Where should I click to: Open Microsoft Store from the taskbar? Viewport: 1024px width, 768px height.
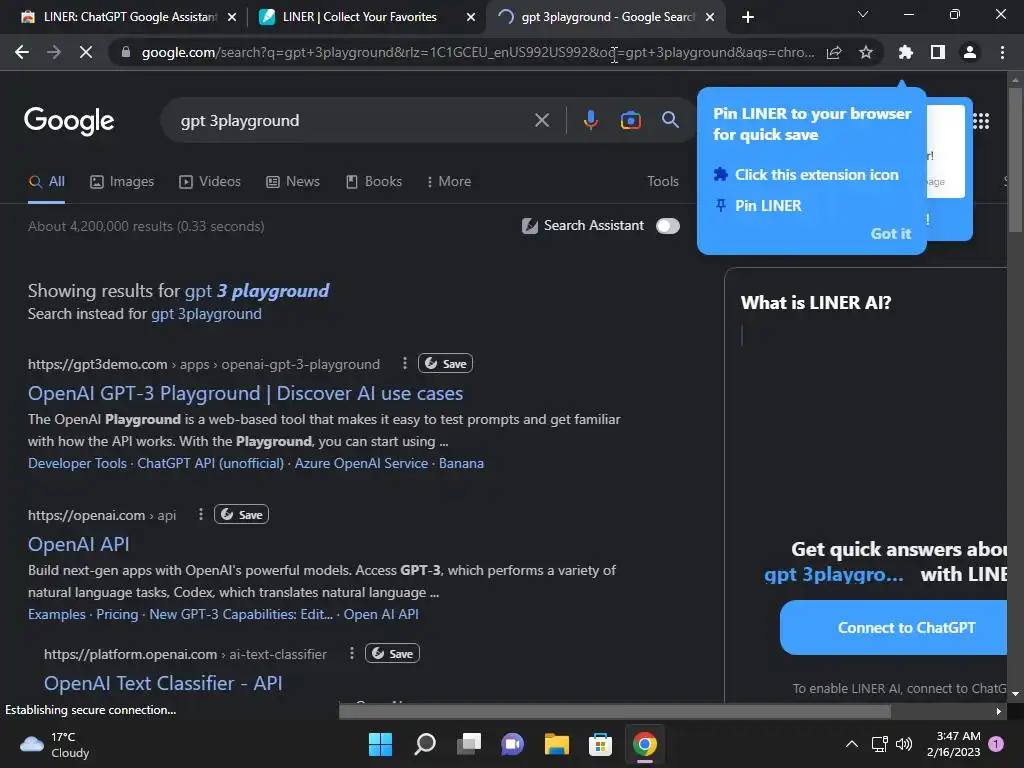point(600,744)
